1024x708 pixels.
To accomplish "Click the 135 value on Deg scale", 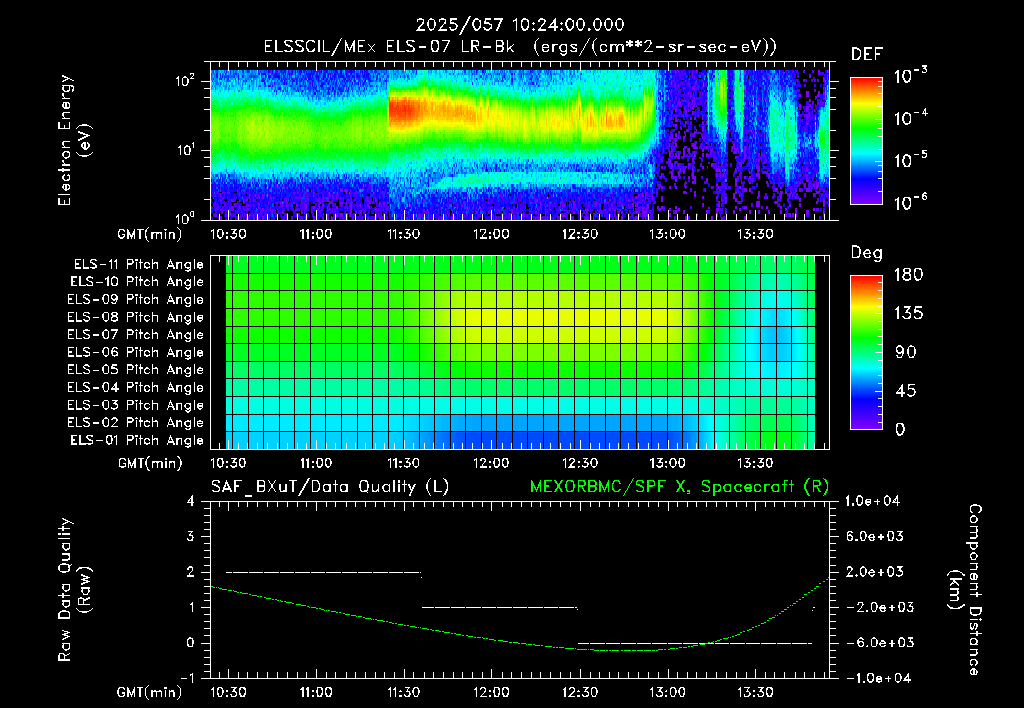I will 908,313.
